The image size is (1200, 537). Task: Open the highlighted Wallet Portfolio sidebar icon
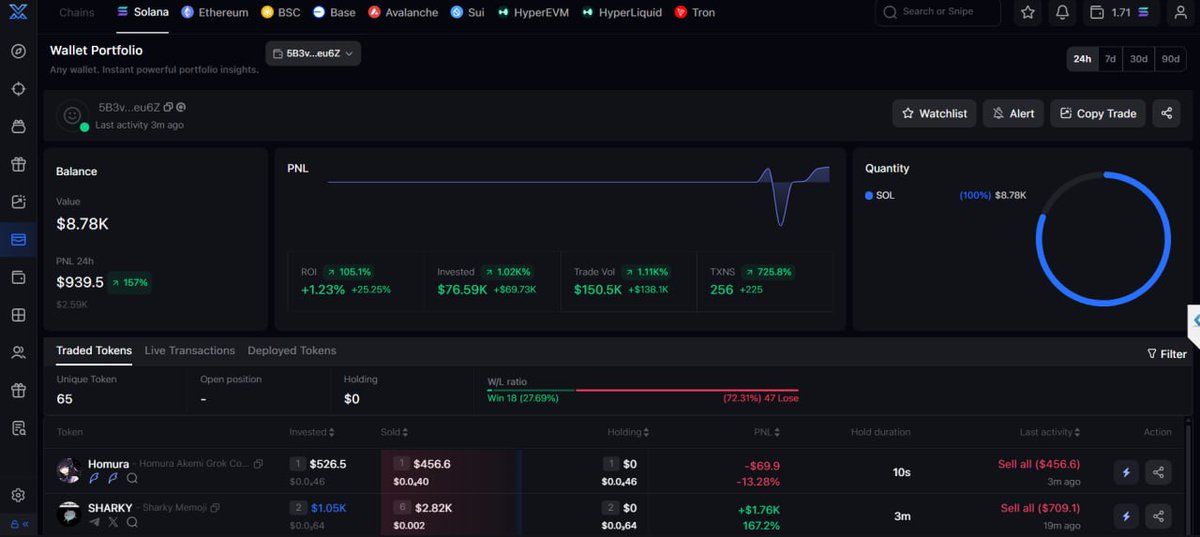pos(18,239)
